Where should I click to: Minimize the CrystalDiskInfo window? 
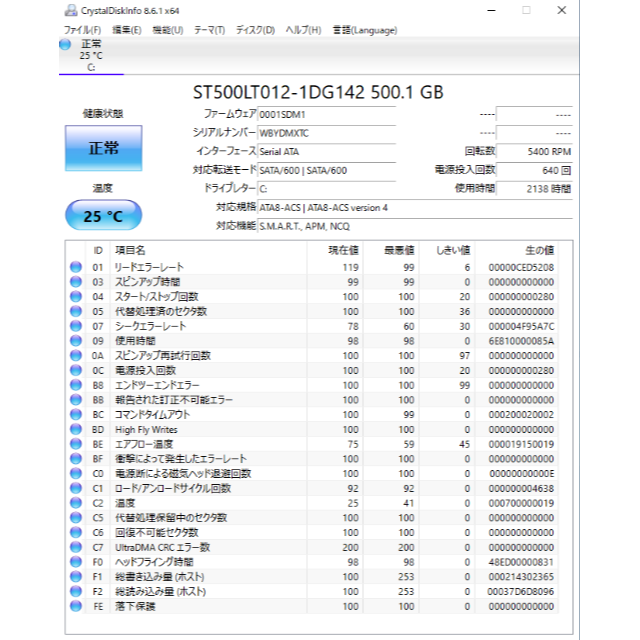pyautogui.click(x=491, y=10)
